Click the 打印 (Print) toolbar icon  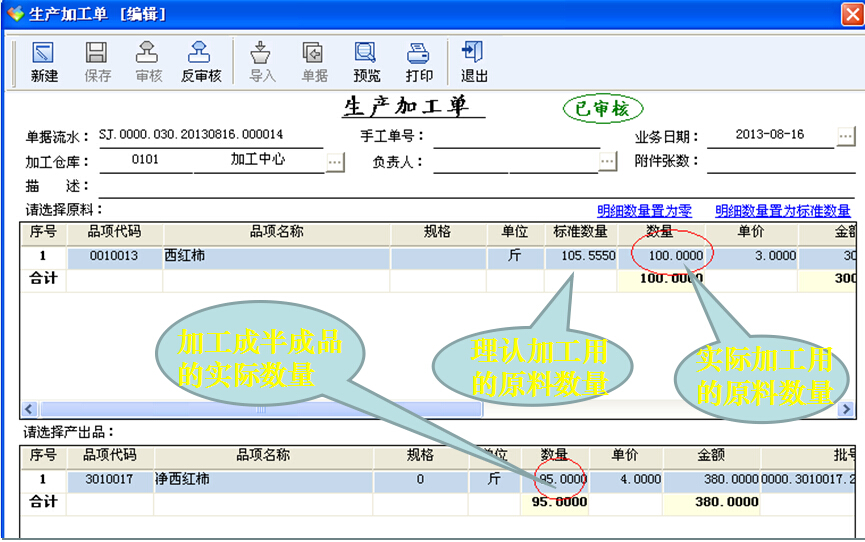point(419,61)
